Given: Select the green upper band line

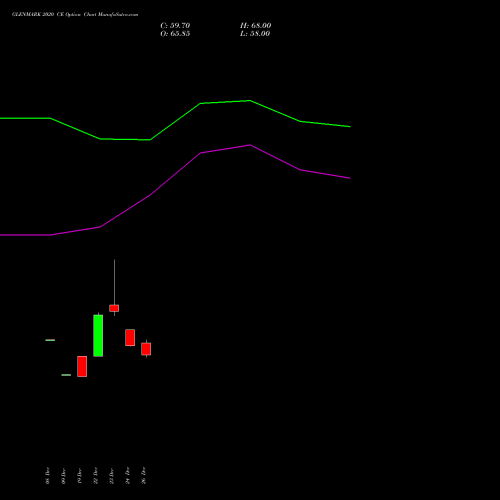Looking at the screenshot, I should (175, 121).
